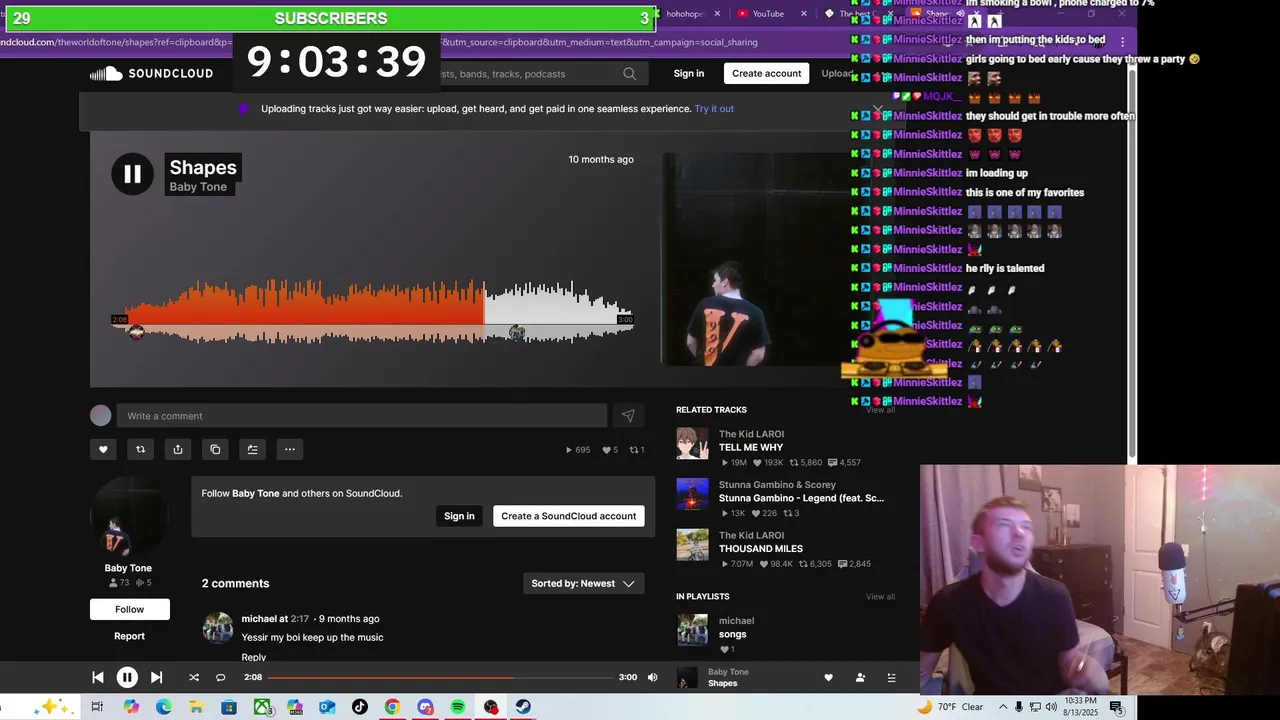Open the Try it out link
This screenshot has height=720, width=1280.
[714, 109]
